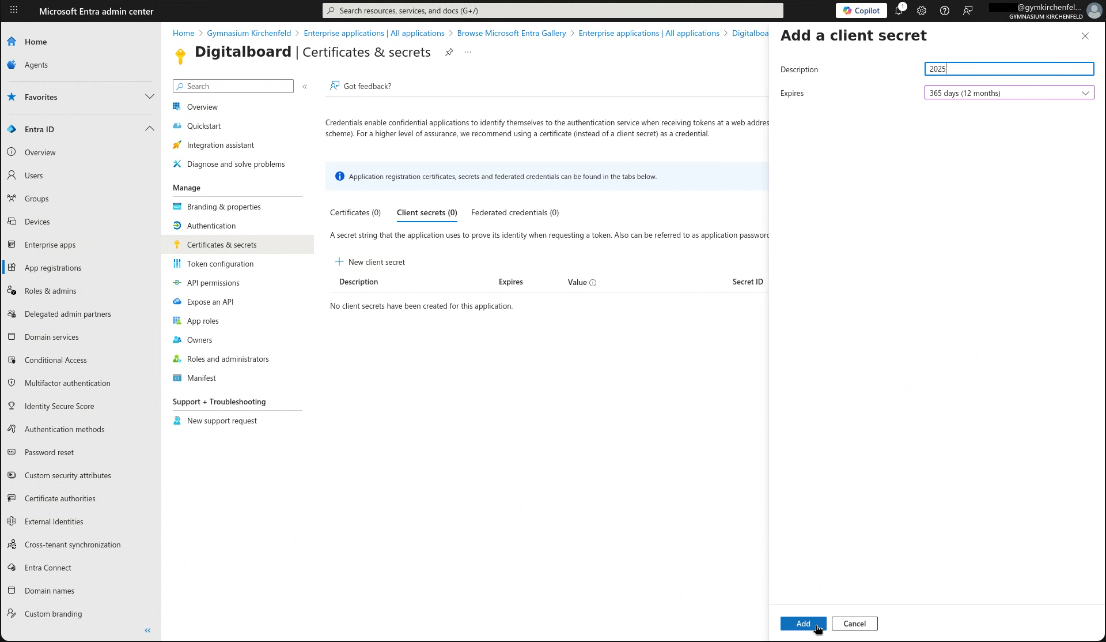
Task: Open the Expires dropdown
Action: coord(1008,92)
